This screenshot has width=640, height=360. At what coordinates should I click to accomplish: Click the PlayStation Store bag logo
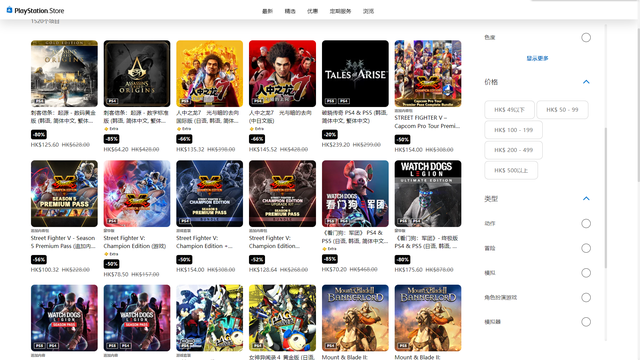9,10
